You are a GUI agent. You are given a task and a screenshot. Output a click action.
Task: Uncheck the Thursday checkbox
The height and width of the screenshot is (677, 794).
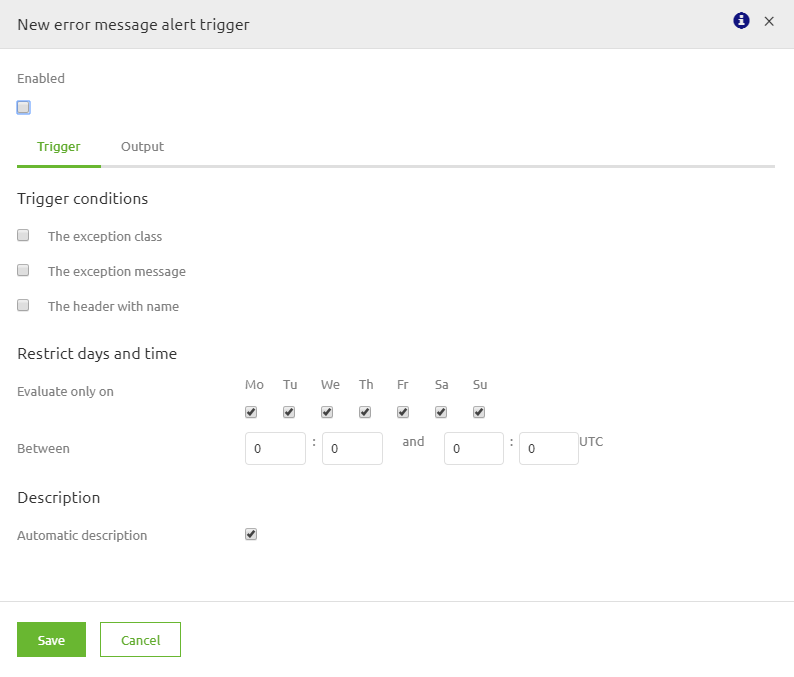[365, 412]
